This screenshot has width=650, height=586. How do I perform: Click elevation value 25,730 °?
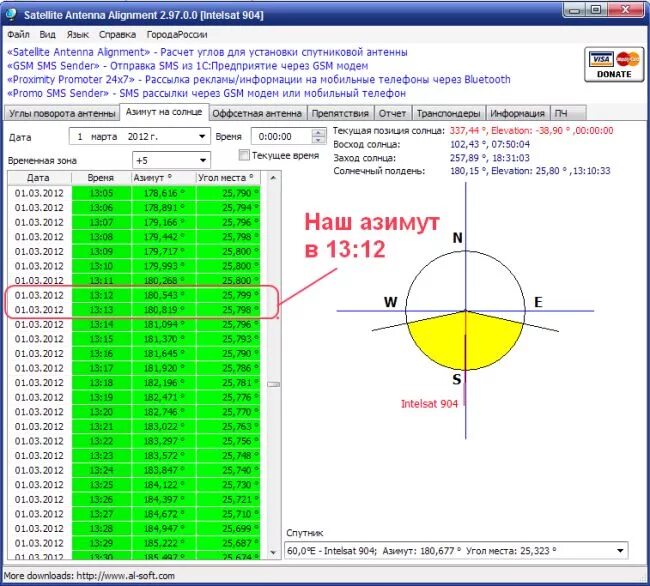pyautogui.click(x=228, y=485)
